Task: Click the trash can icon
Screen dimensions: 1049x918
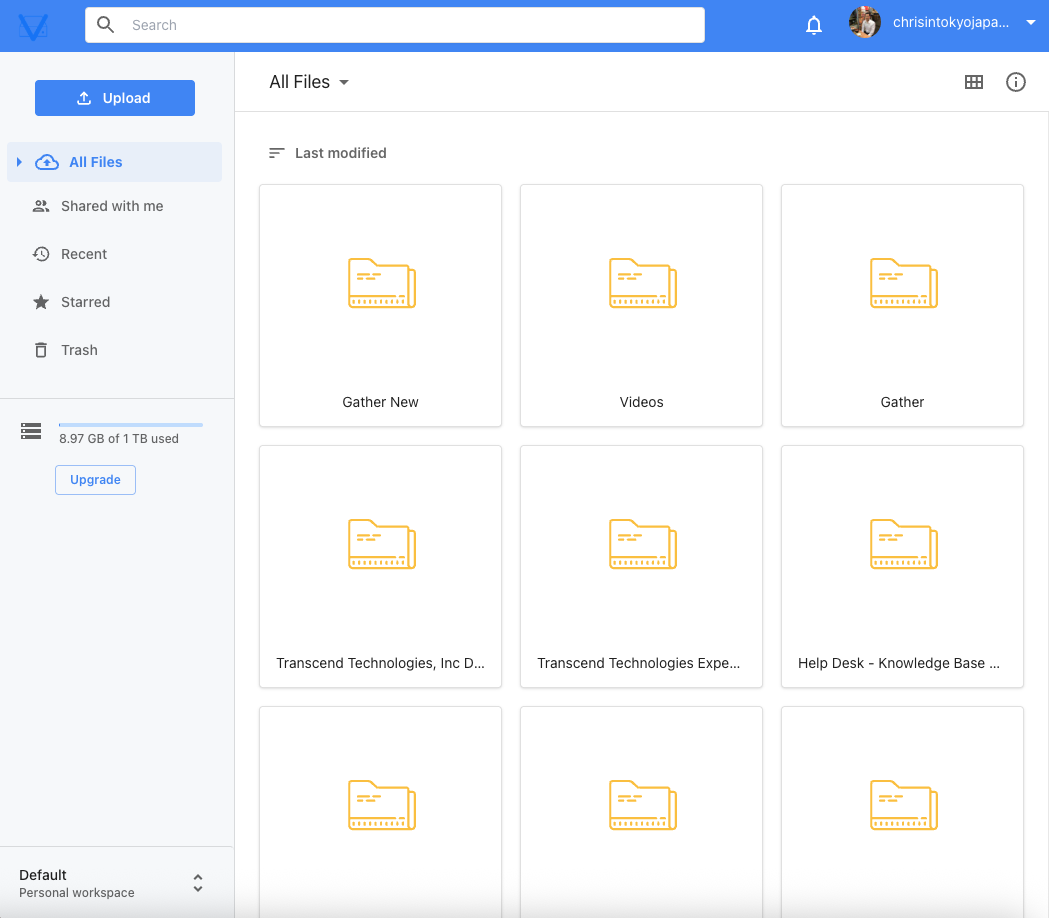Action: (x=41, y=350)
